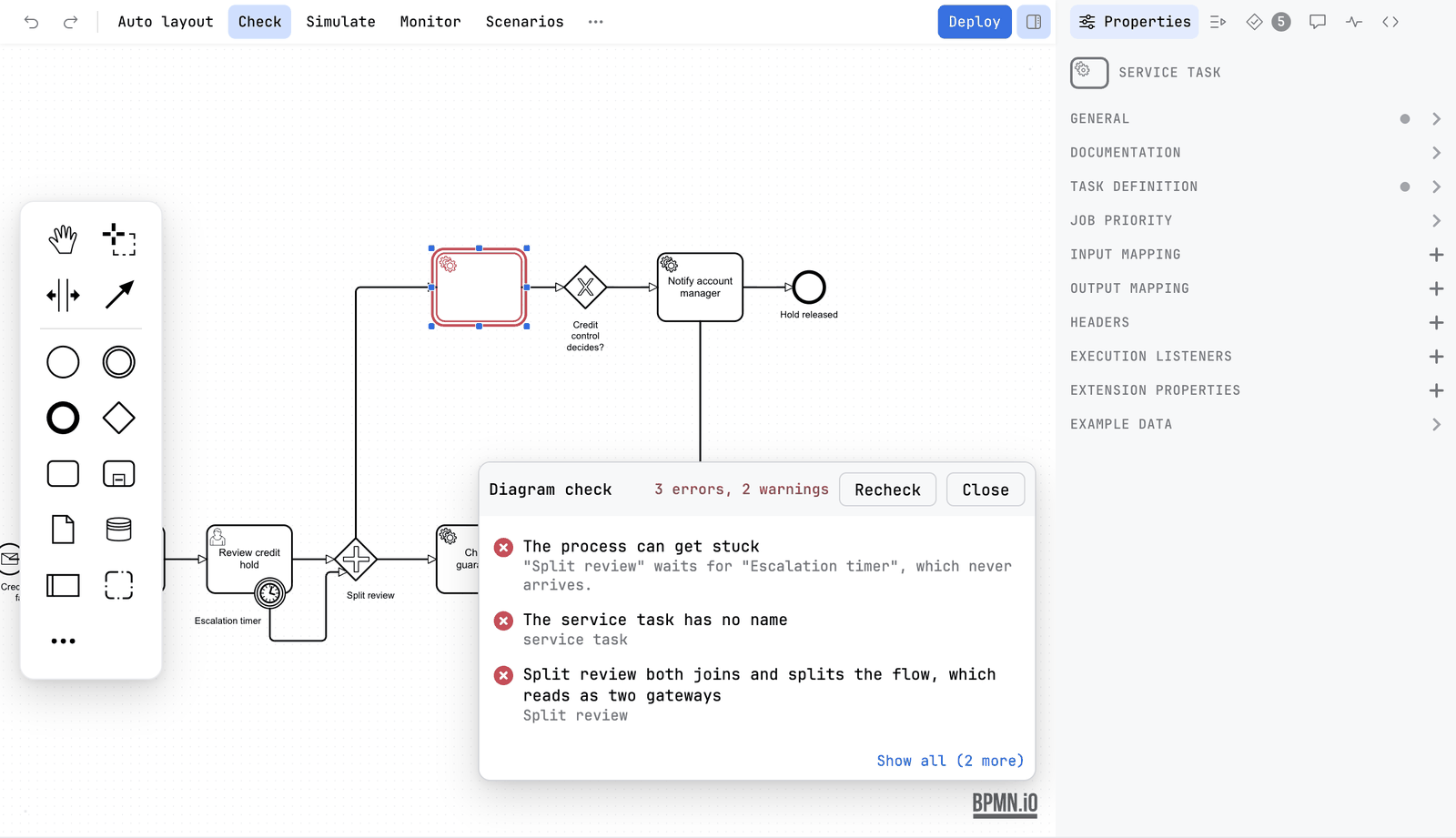Viewport: 1456px width, 838px height.
Task: Recheck the diagram for errors
Action: [x=887, y=490]
